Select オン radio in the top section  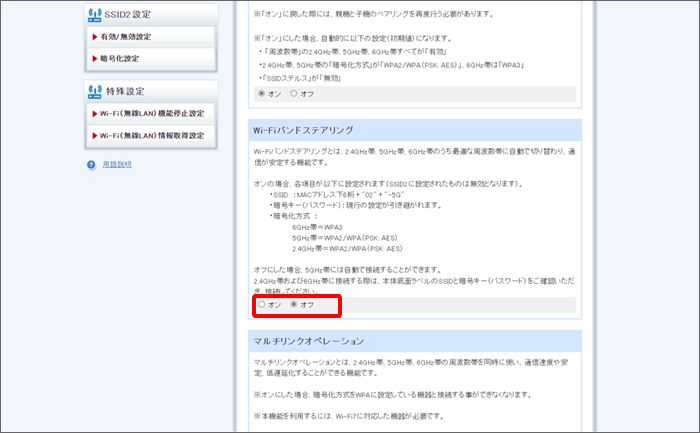[x=262, y=93]
